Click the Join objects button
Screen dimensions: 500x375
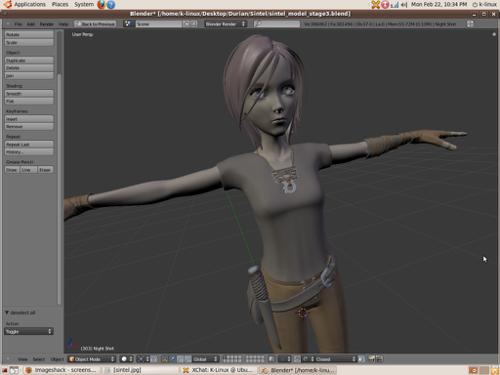[x=29, y=76]
